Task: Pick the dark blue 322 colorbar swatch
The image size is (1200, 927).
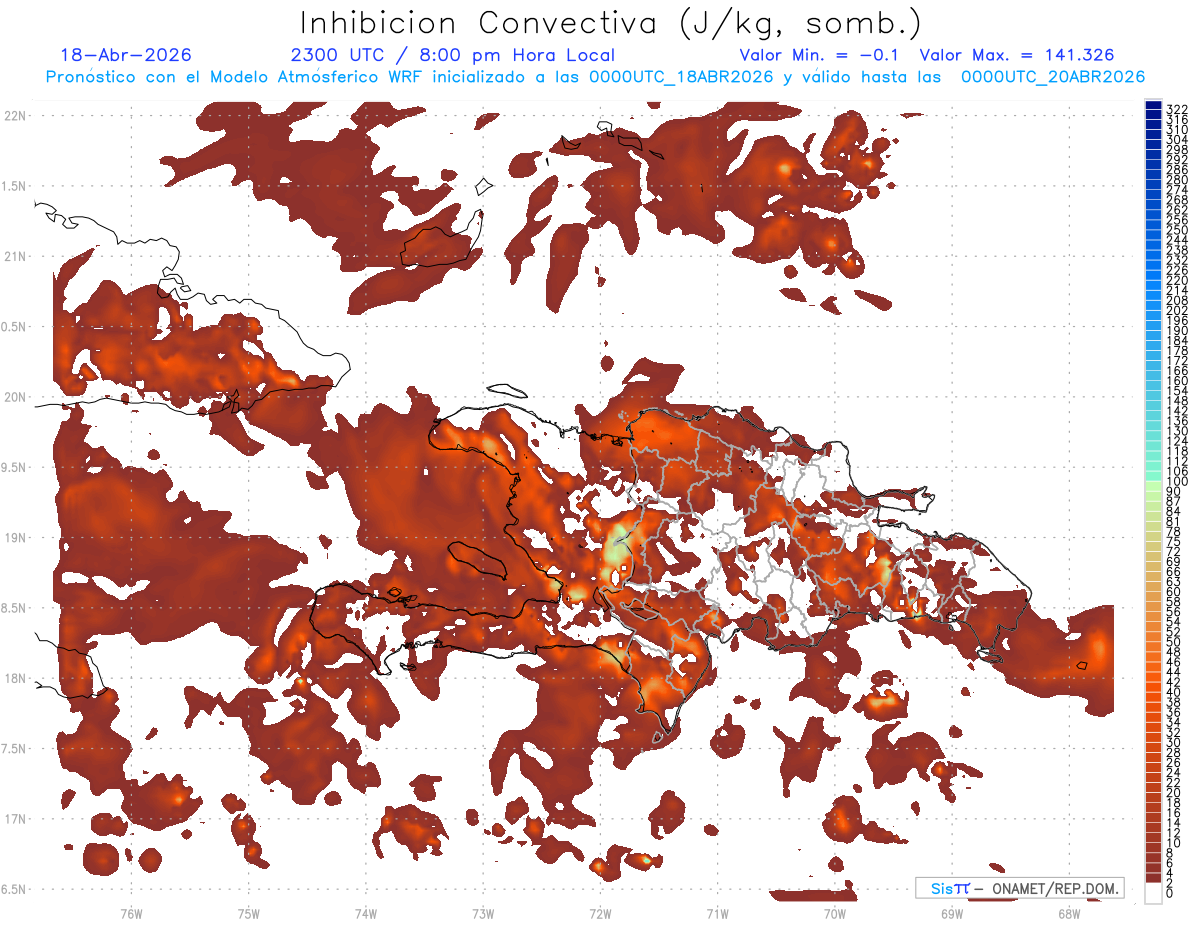Action: point(1153,106)
